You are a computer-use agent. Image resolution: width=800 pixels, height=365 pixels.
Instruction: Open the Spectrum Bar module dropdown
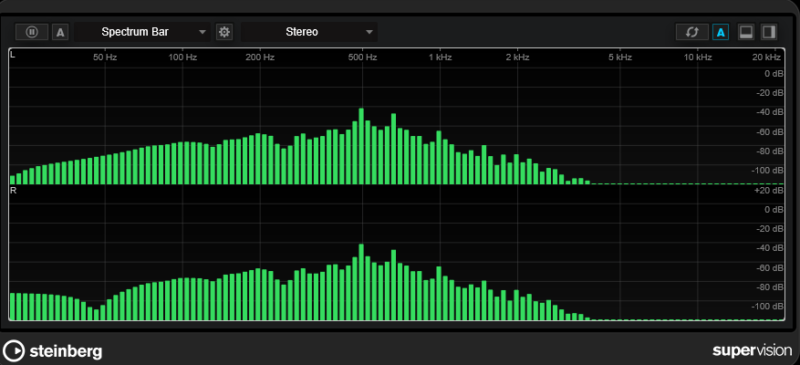142,32
